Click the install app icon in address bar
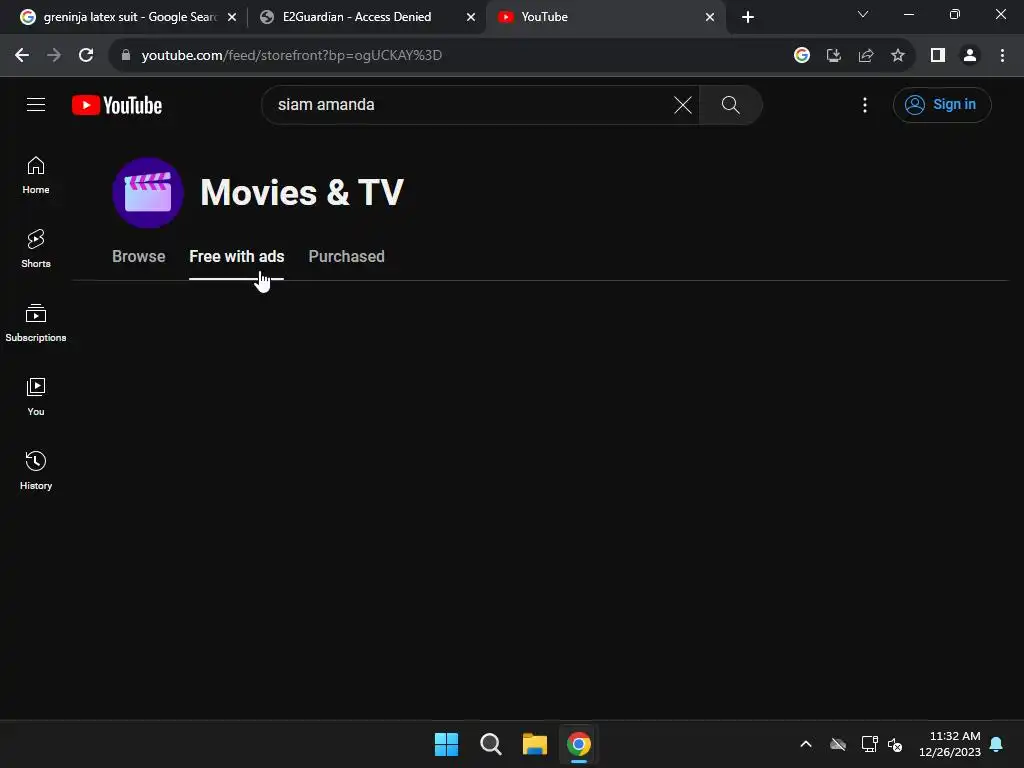1024x768 pixels. pyautogui.click(x=833, y=56)
